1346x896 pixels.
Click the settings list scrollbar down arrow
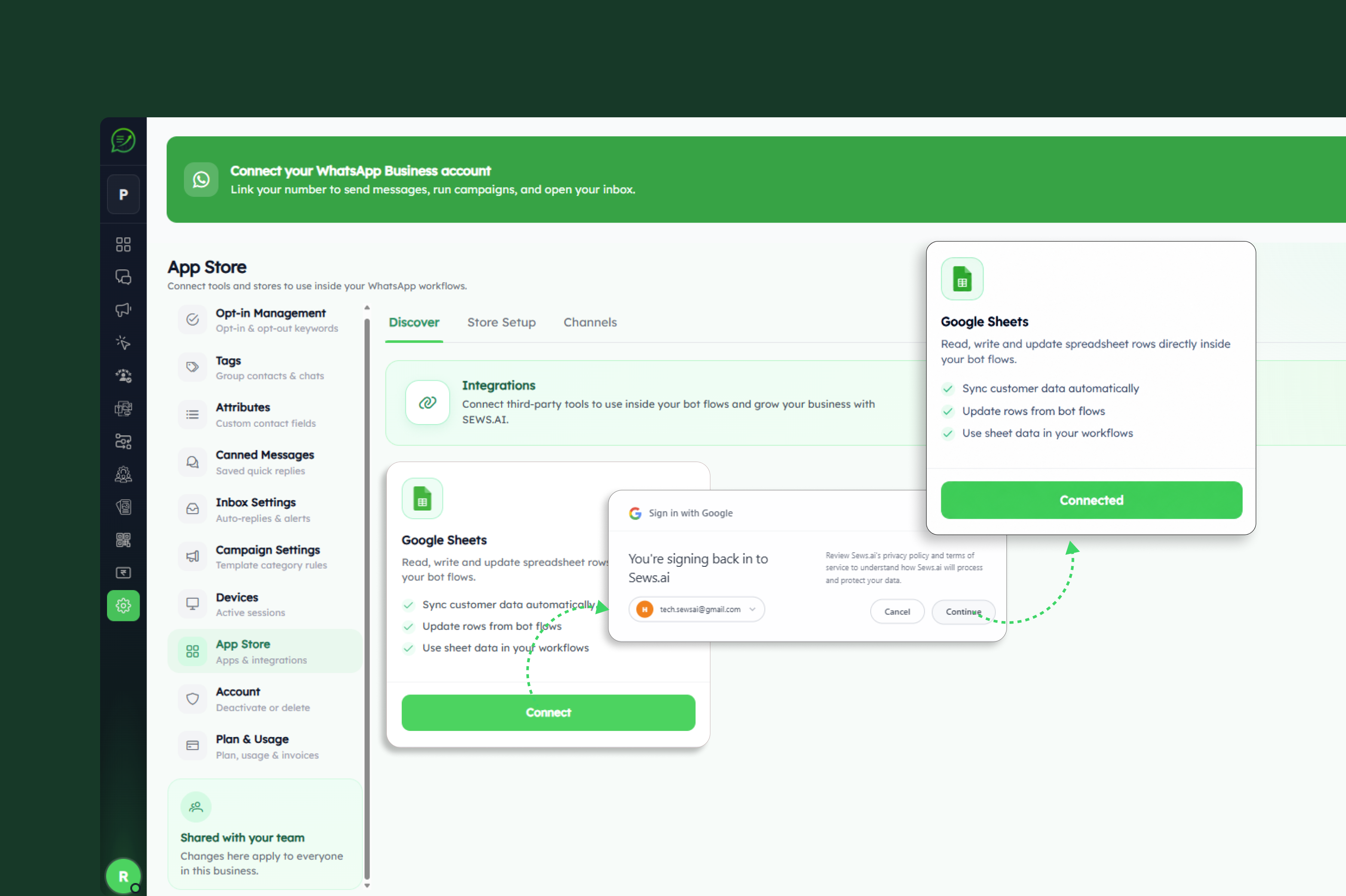[367, 886]
